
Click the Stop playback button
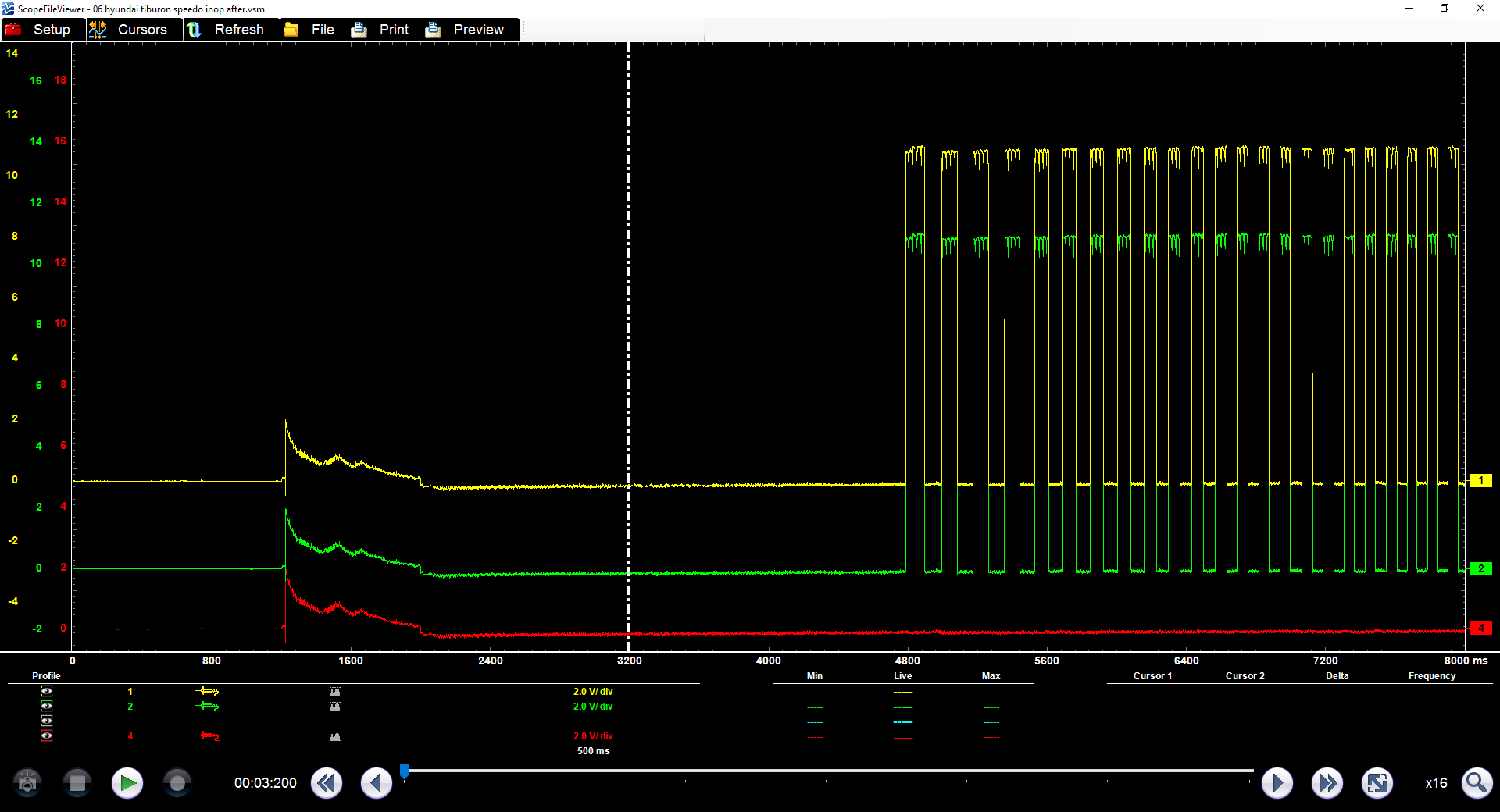point(77,782)
